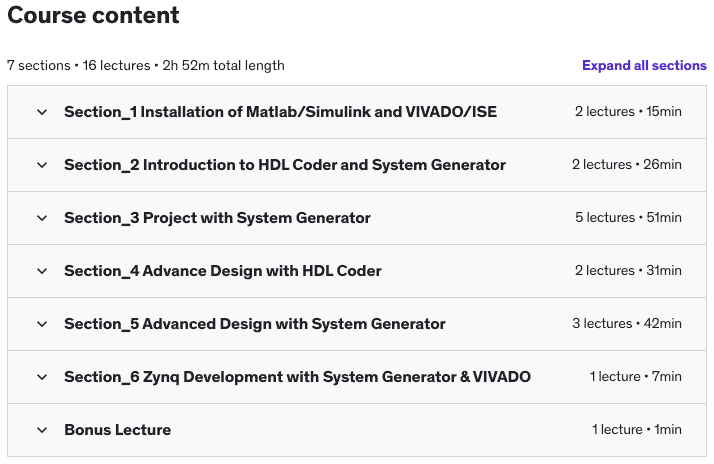The height and width of the screenshot is (464, 714).
Task: Click '2 lectures • 31min' on Section_4 row
Action: pyautogui.click(x=628, y=270)
